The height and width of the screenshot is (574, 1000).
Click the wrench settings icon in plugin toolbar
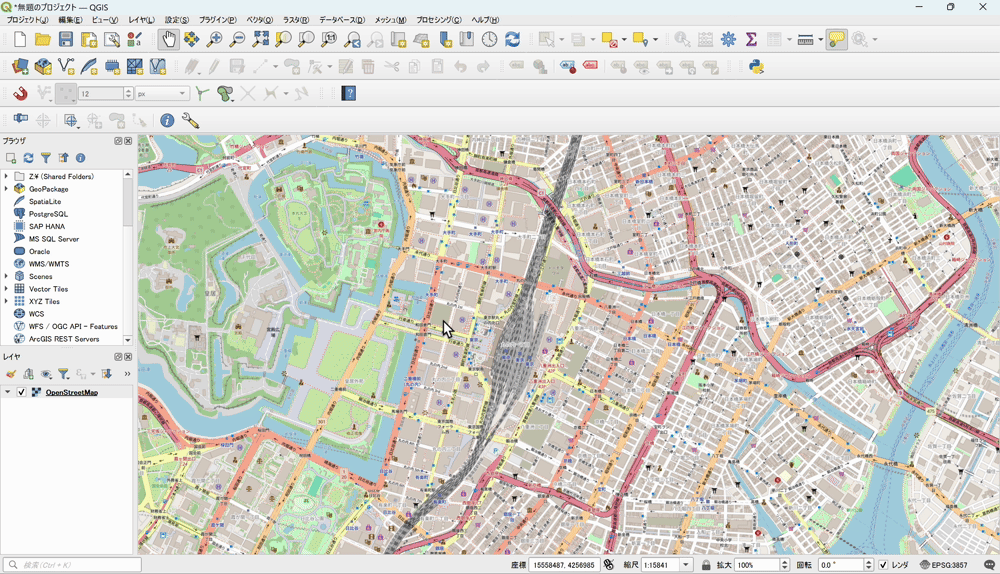(190, 121)
